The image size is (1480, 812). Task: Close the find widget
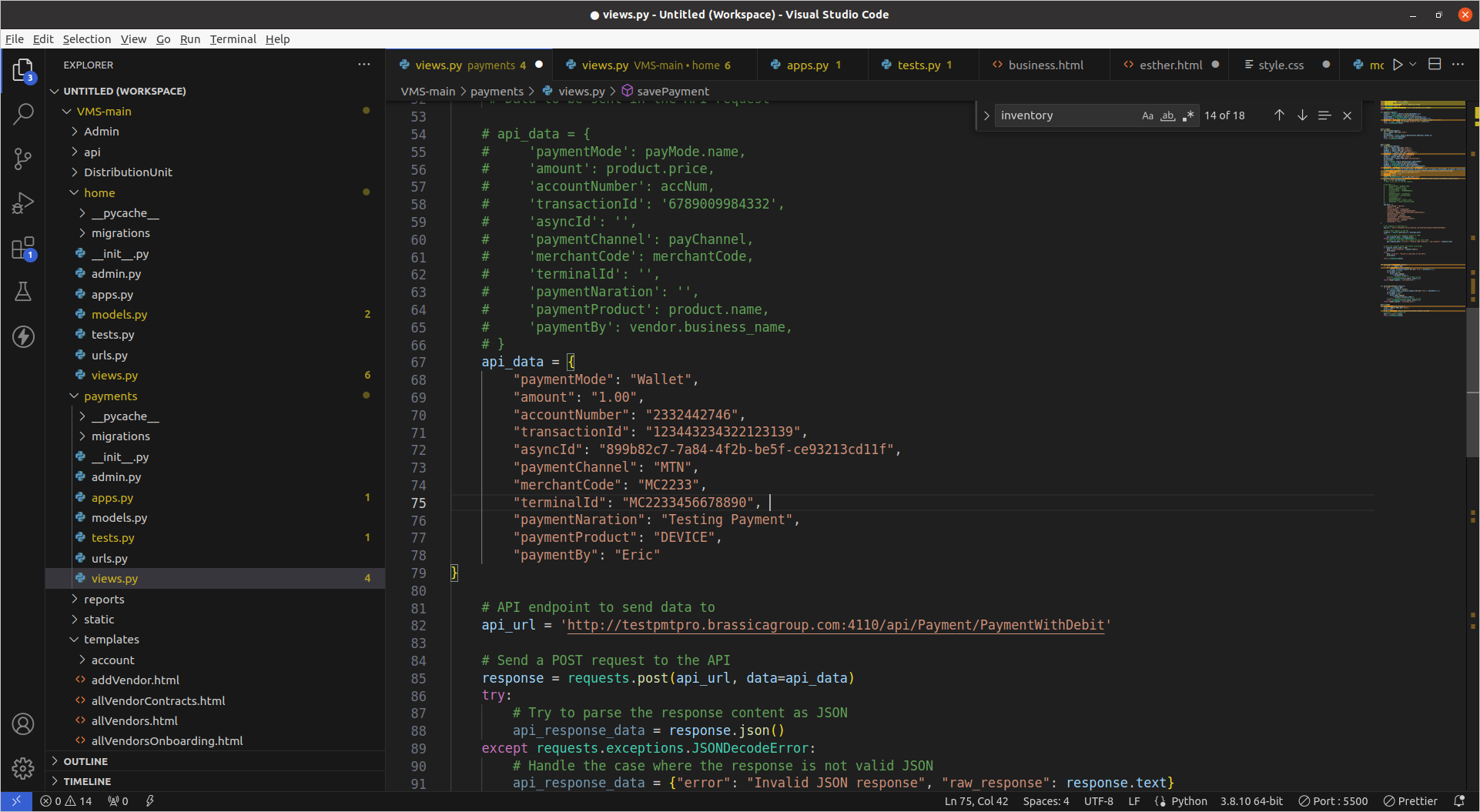point(1347,115)
